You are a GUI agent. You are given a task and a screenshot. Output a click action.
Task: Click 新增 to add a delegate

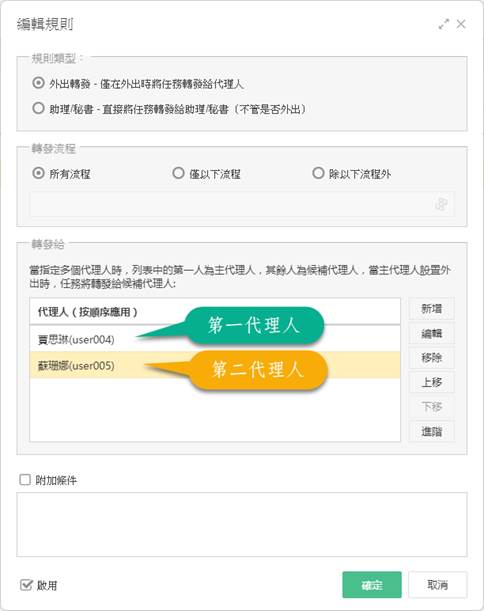pos(431,309)
